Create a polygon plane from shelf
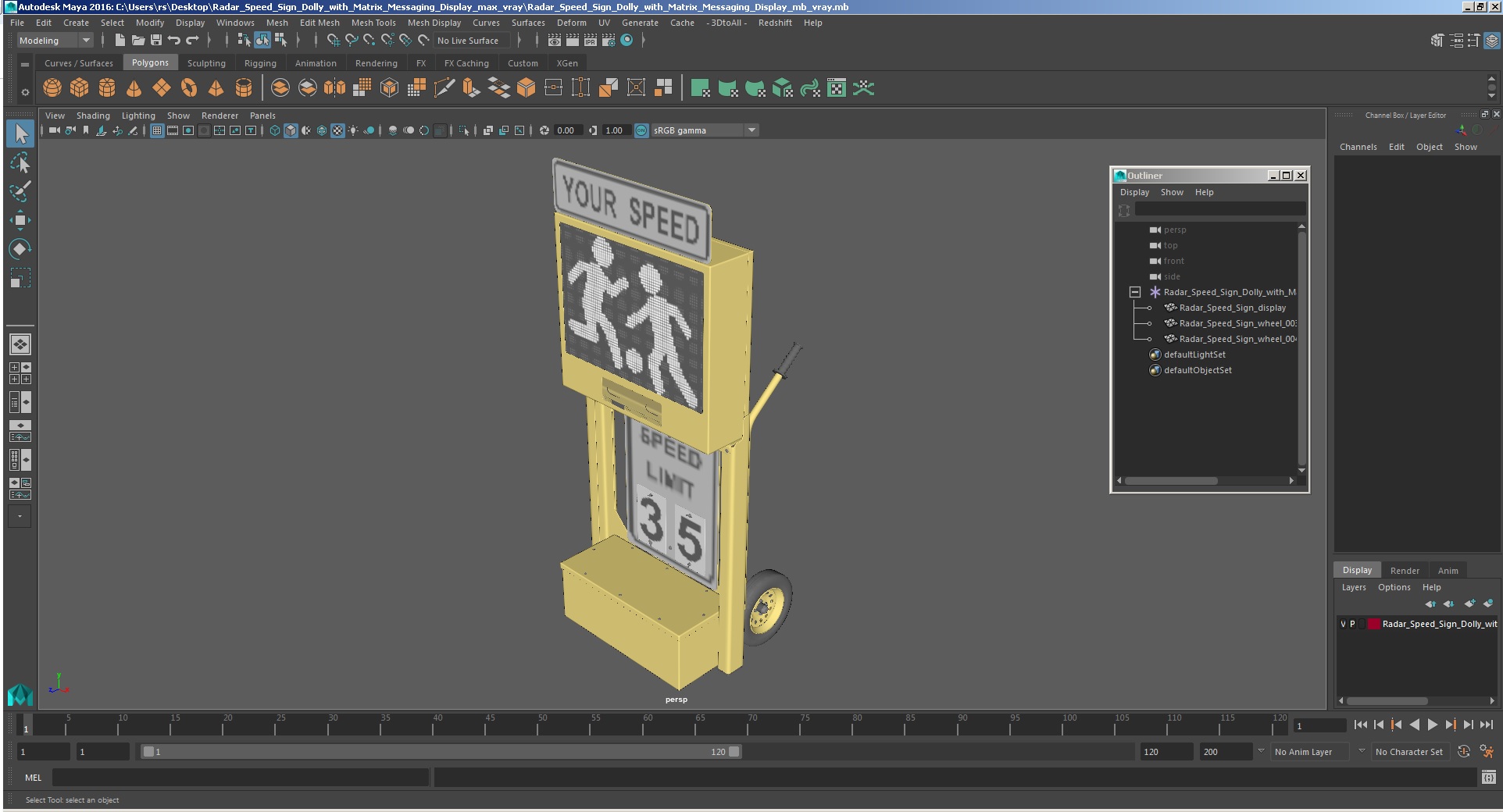 162,88
